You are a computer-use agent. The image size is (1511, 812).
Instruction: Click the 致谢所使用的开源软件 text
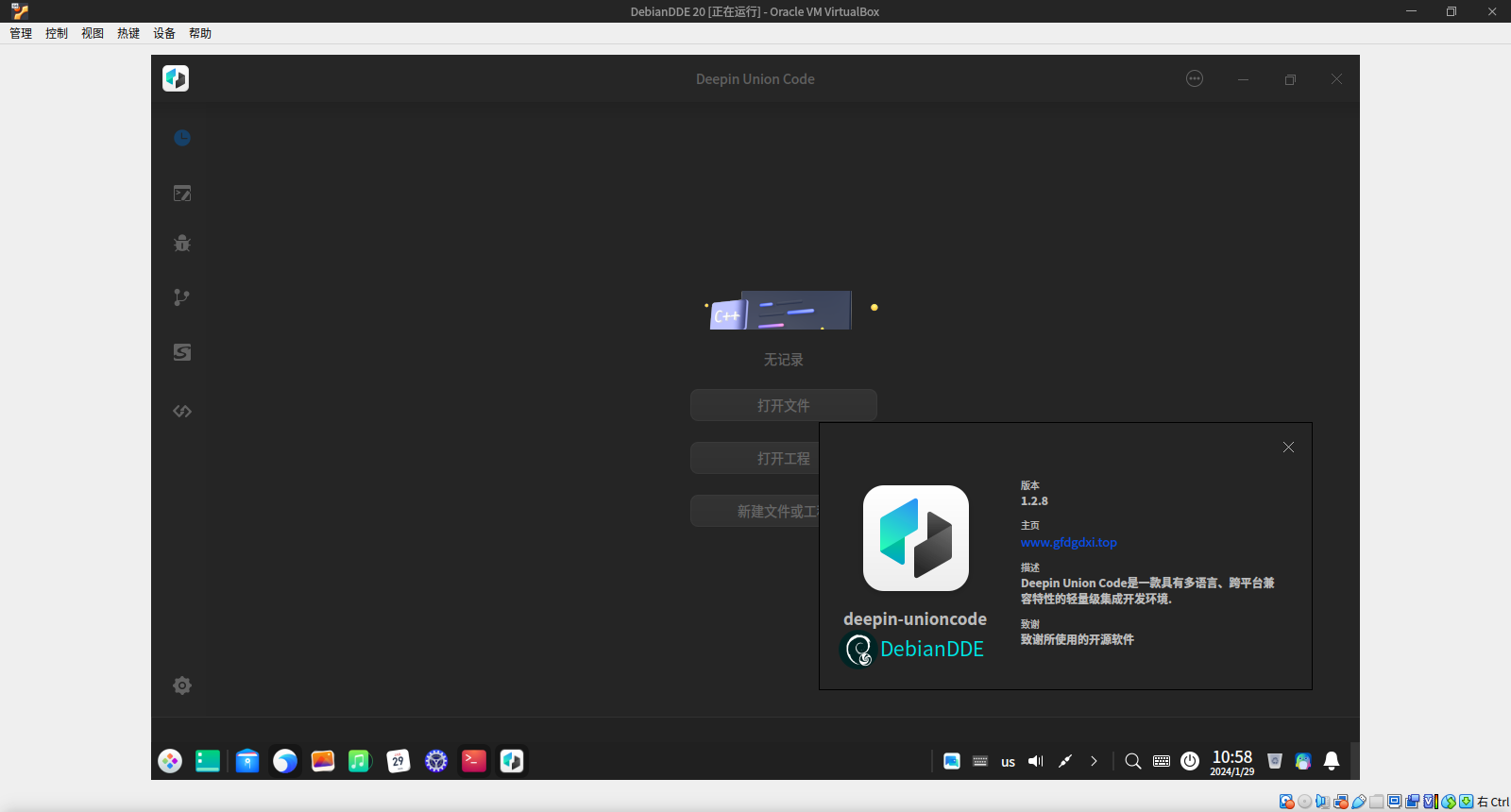1078,639
